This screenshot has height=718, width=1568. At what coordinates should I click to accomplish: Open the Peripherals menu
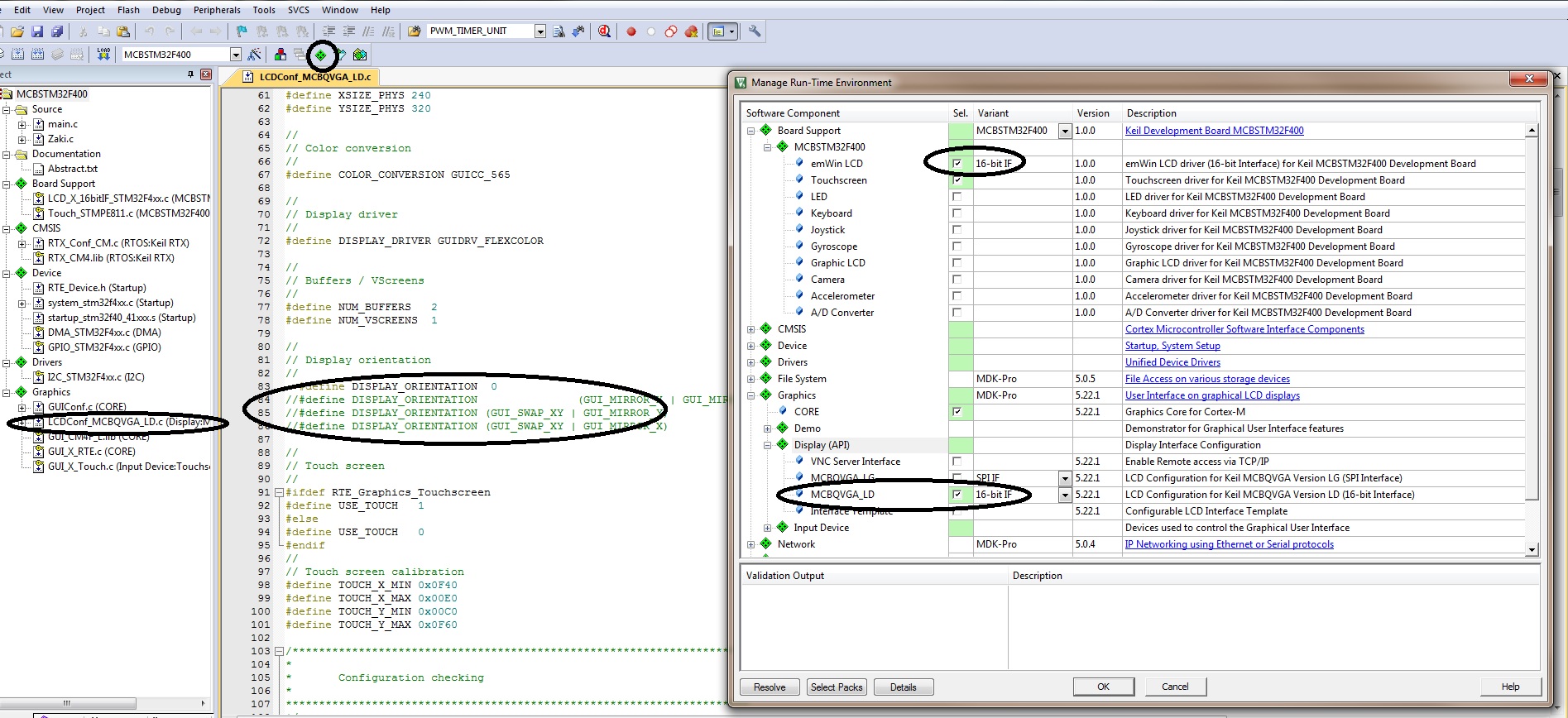tap(217, 10)
